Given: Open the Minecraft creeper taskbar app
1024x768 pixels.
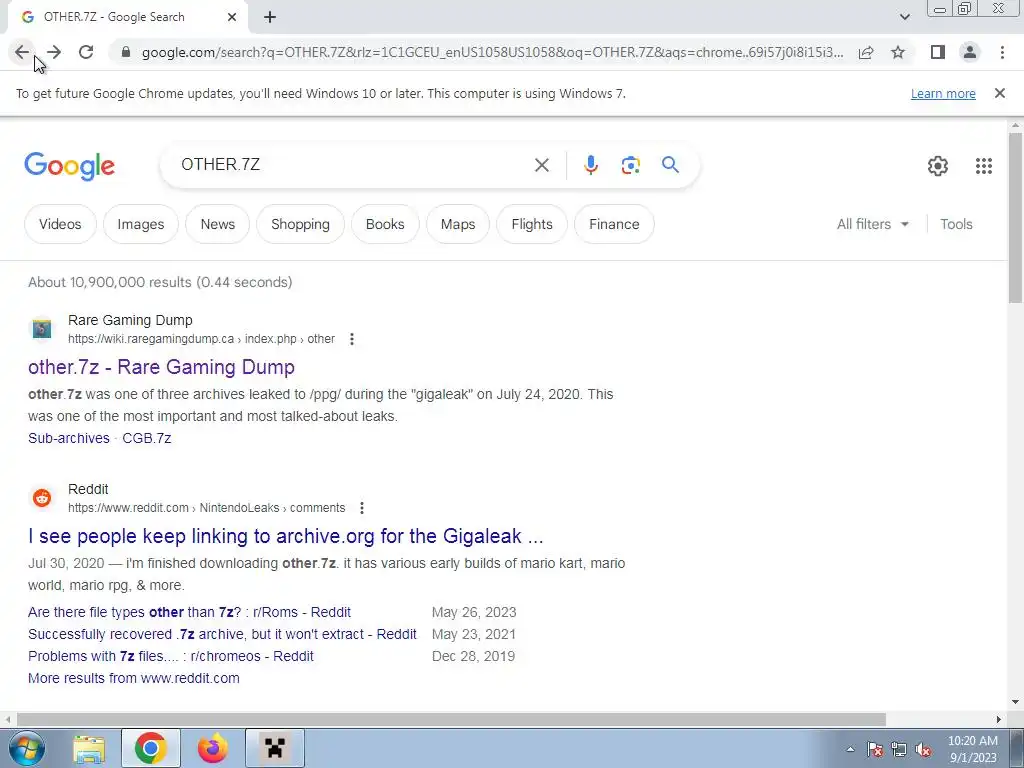Looking at the screenshot, I should (275, 748).
